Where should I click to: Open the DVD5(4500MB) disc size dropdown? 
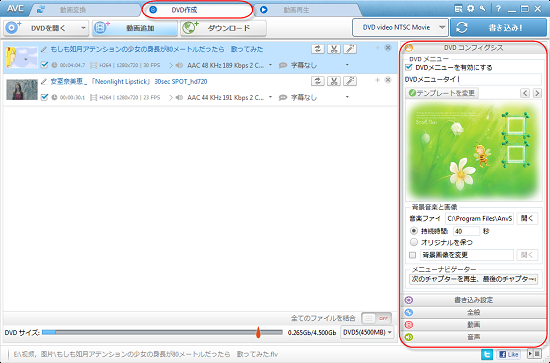click(367, 332)
